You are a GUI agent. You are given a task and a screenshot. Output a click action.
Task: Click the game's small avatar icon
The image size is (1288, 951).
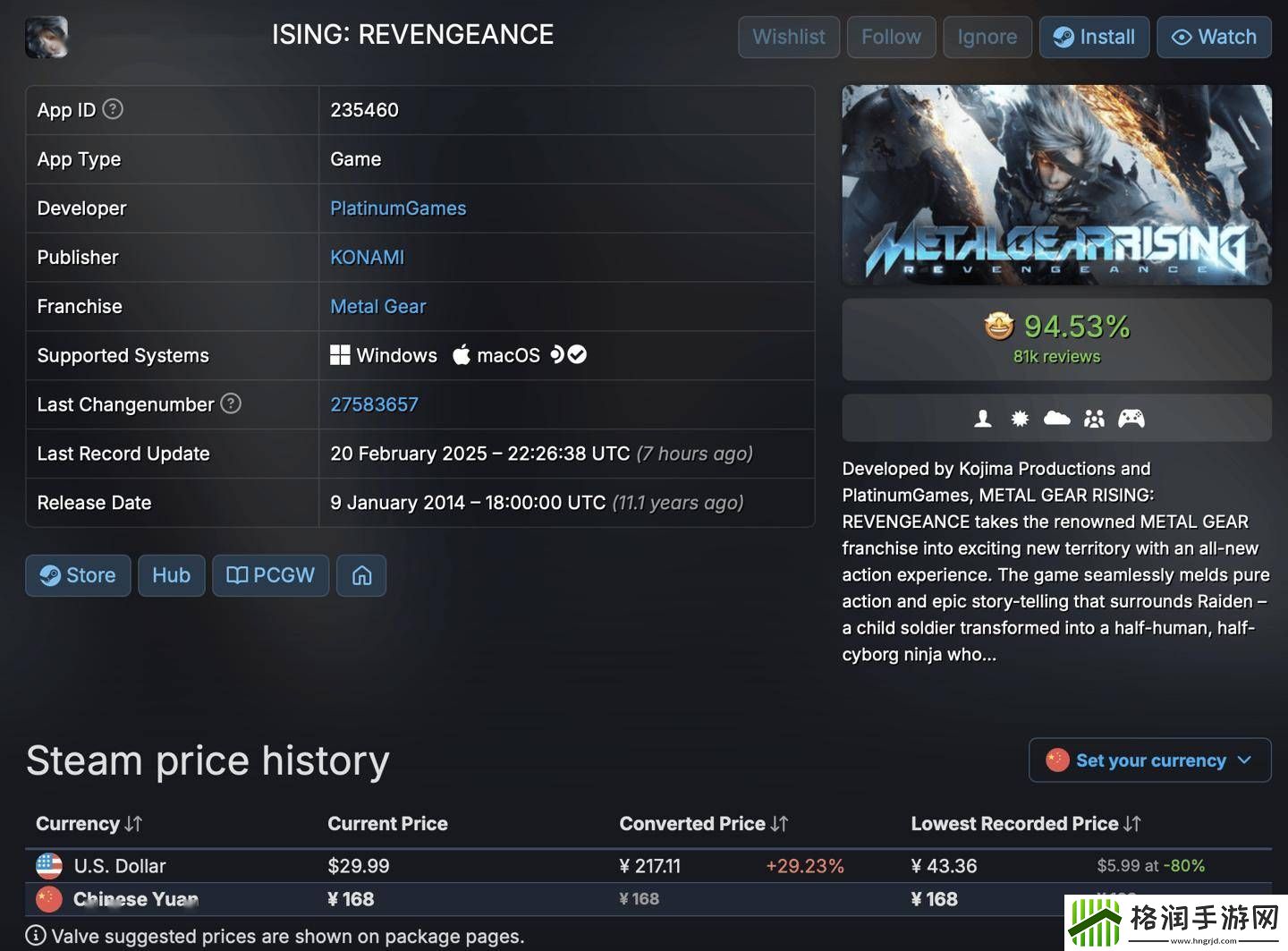[47, 37]
